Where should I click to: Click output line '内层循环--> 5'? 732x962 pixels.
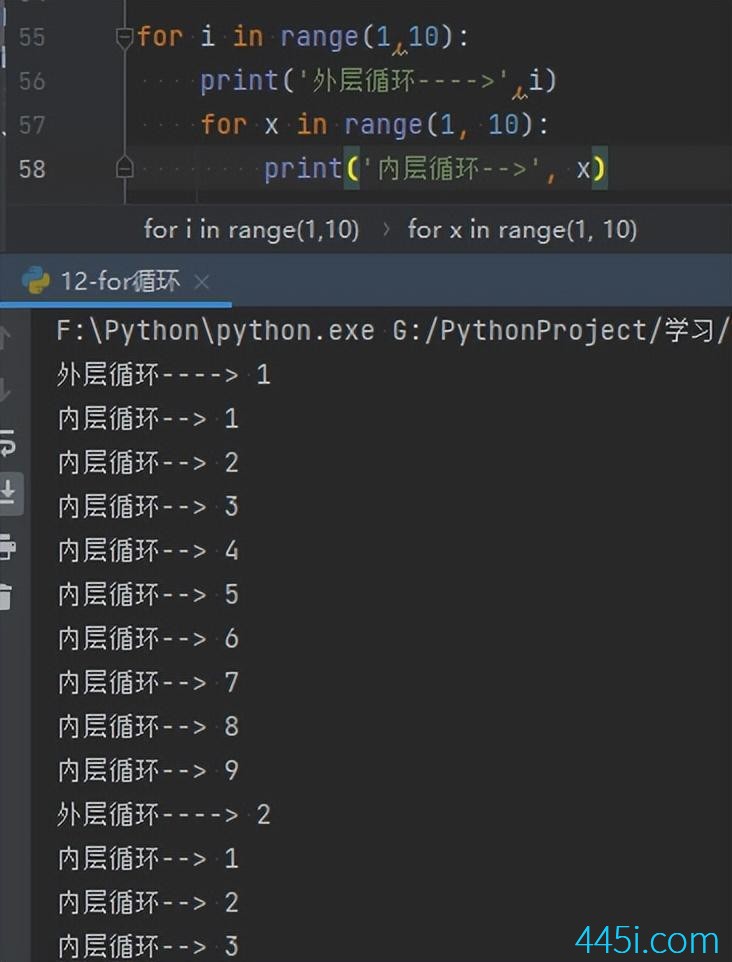148,595
